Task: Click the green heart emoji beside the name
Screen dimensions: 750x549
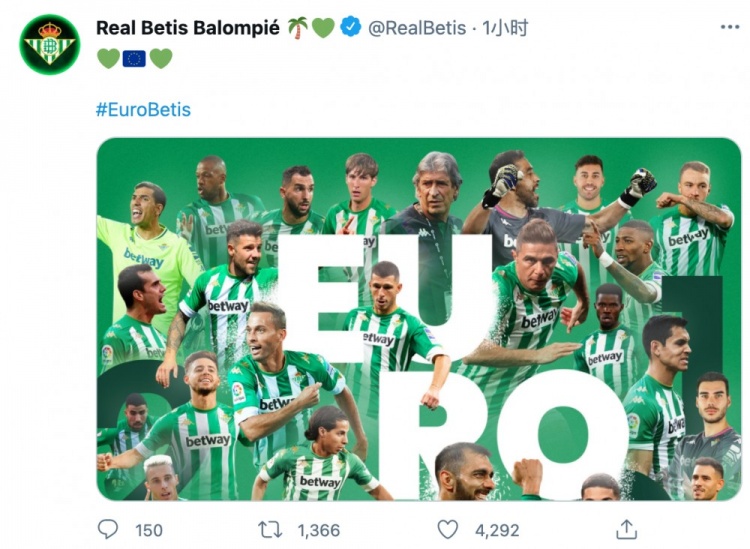Action: click(x=323, y=28)
